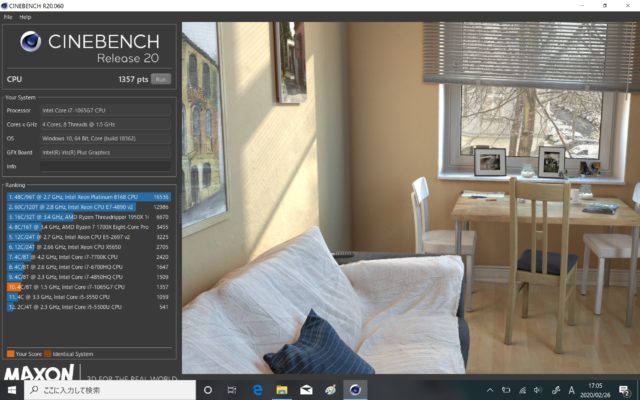Select ranking row Ryzen Threadripper 1950X
Screen dimensions: 640x400
click(89, 217)
